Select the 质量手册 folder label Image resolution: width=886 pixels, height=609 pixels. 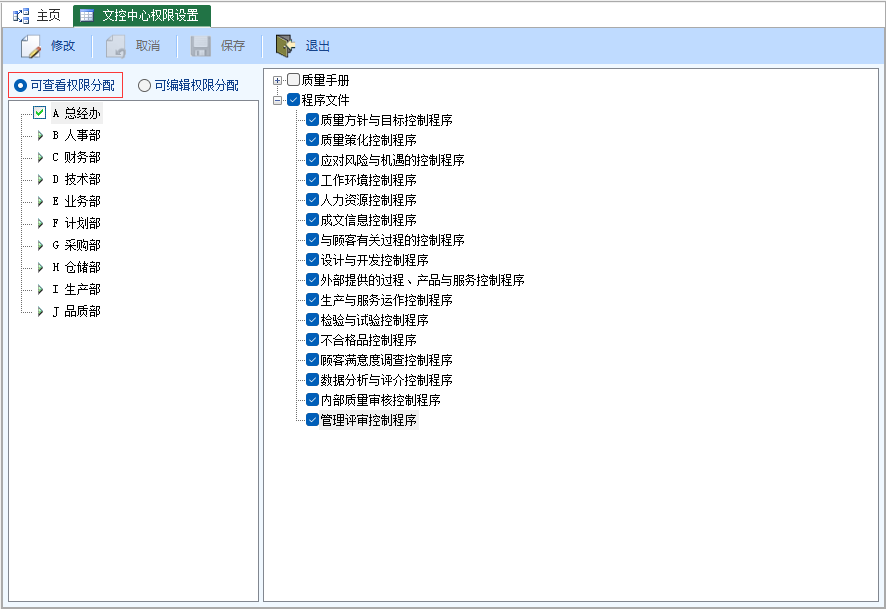point(325,80)
